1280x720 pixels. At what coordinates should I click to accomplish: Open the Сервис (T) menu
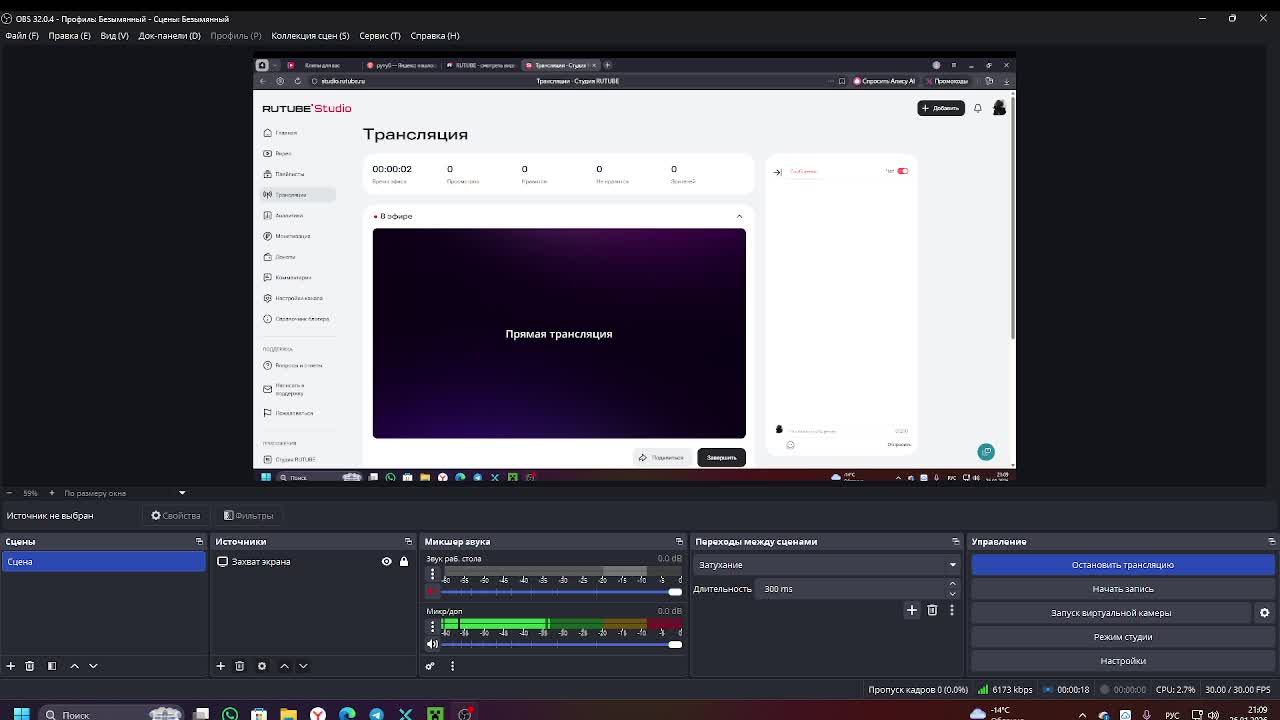pyautogui.click(x=380, y=36)
